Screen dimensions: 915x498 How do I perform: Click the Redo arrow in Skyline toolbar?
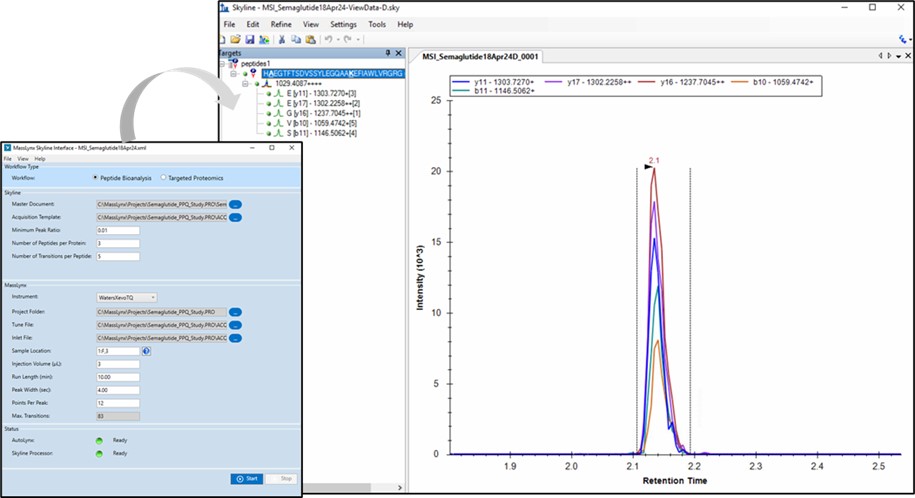click(x=348, y=39)
